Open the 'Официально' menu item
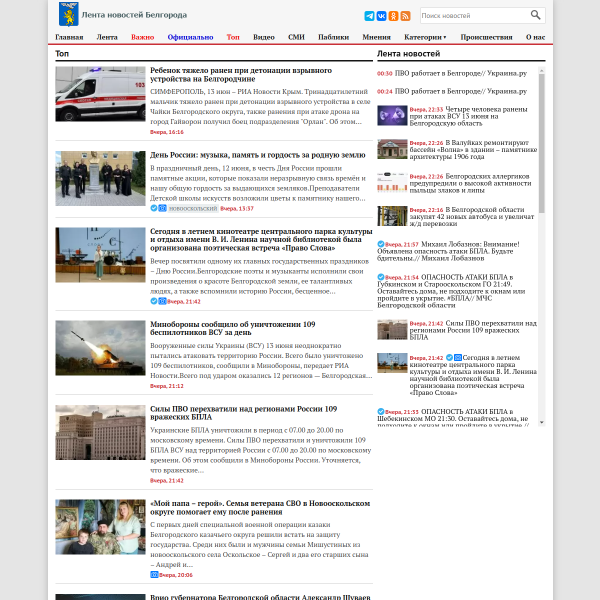 click(x=190, y=37)
